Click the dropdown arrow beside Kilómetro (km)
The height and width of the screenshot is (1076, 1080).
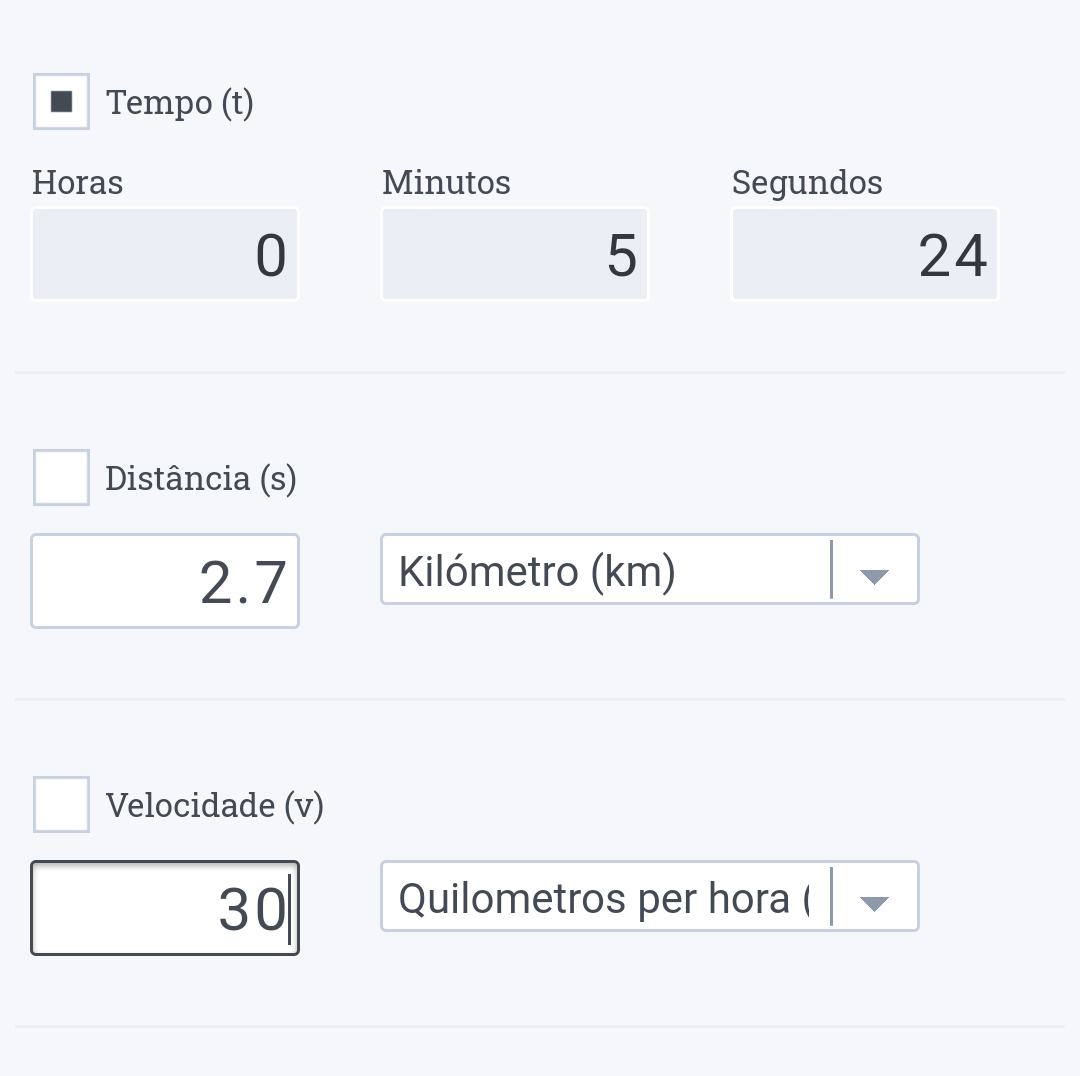874,576
